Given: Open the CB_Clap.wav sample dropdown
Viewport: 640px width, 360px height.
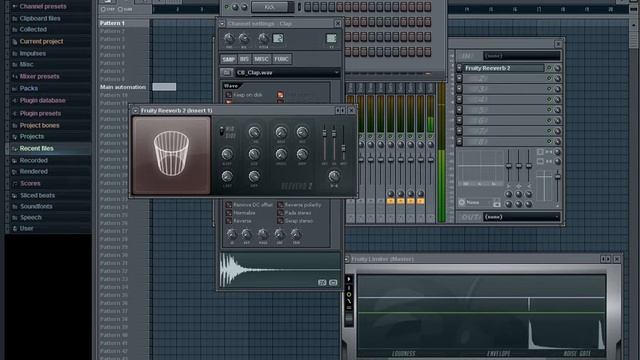Looking at the screenshot, I should (x=287, y=73).
